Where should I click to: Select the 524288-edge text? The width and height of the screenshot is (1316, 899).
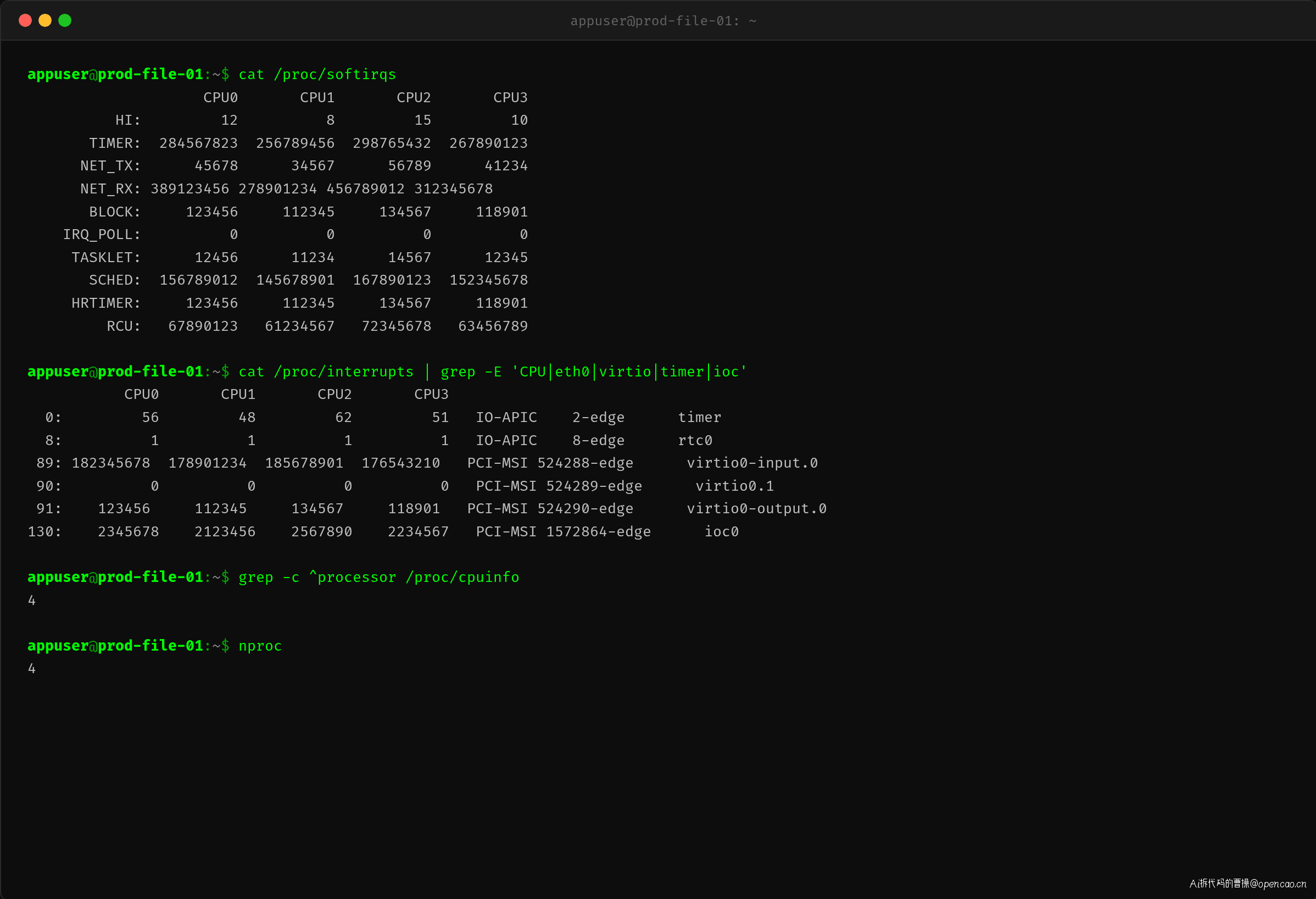point(585,463)
